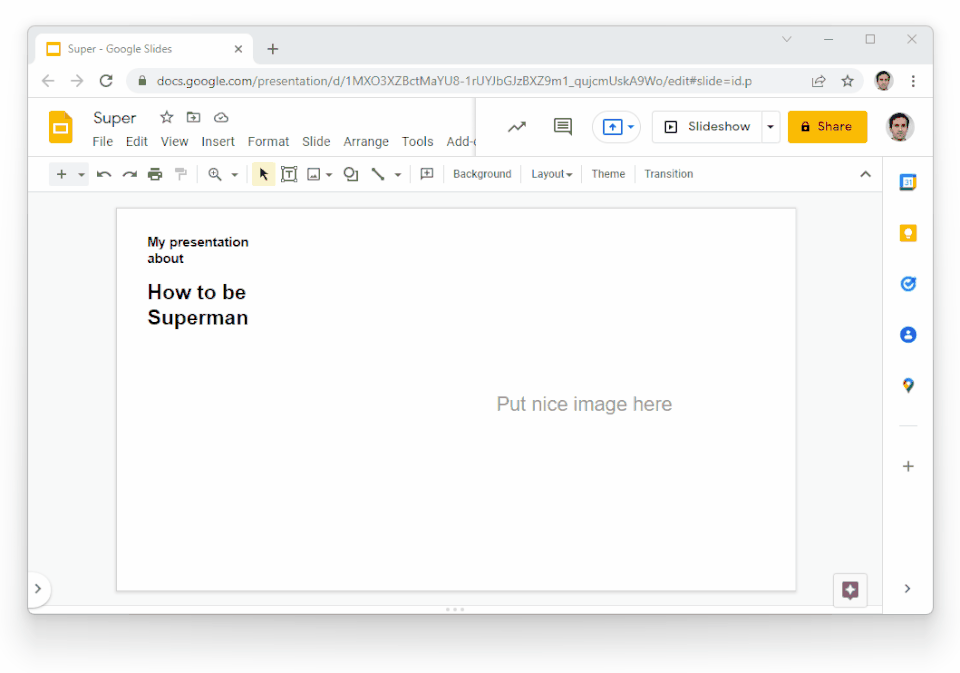Screen dimensions: 960x673
Task: Open Google account avatar in Slides header
Action: [x=899, y=127]
